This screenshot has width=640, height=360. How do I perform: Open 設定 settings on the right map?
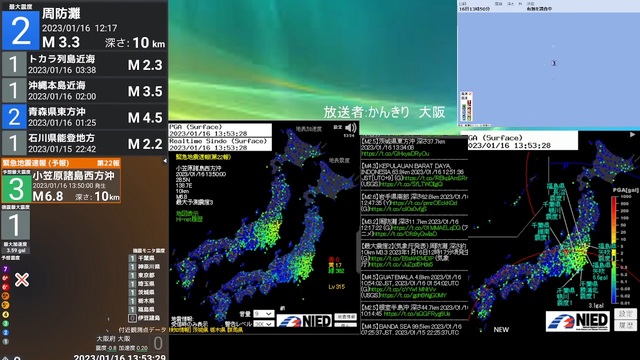point(625,313)
